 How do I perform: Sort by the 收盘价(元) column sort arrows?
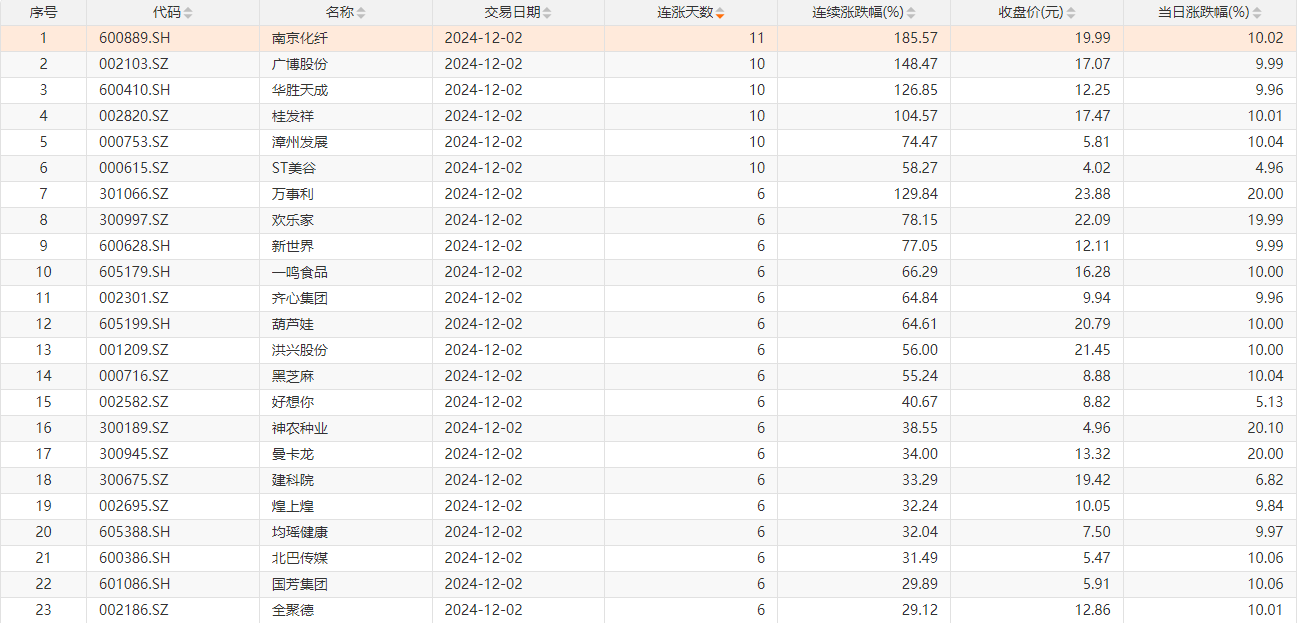[1071, 13]
